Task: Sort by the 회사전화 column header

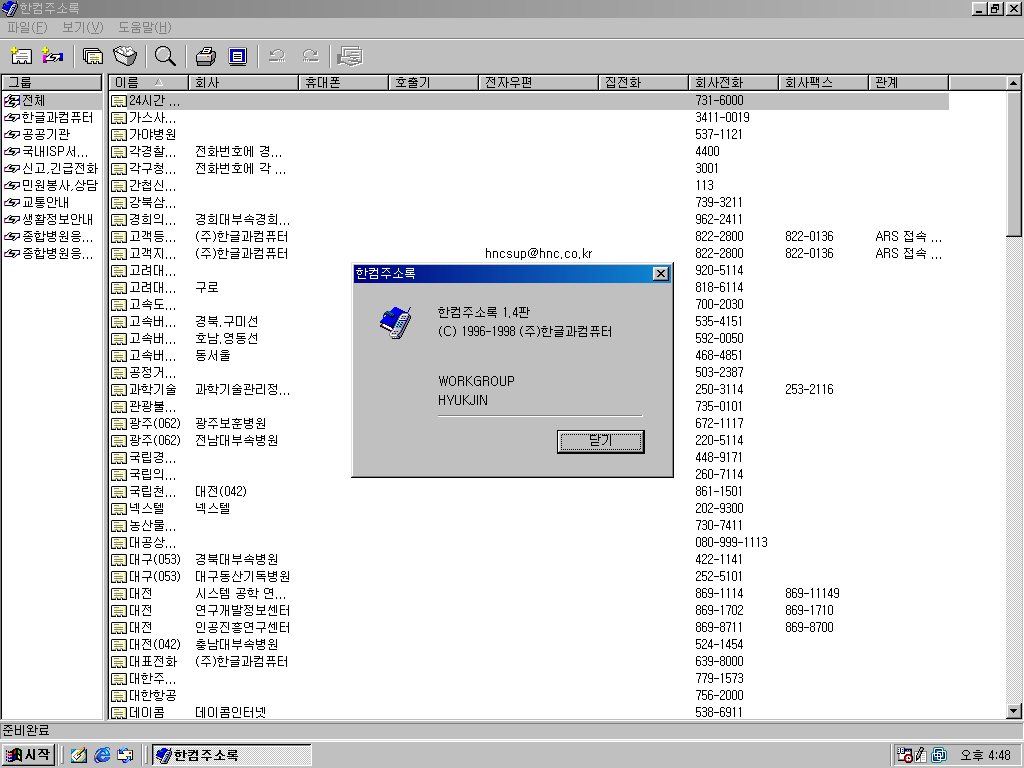Action: tap(733, 82)
